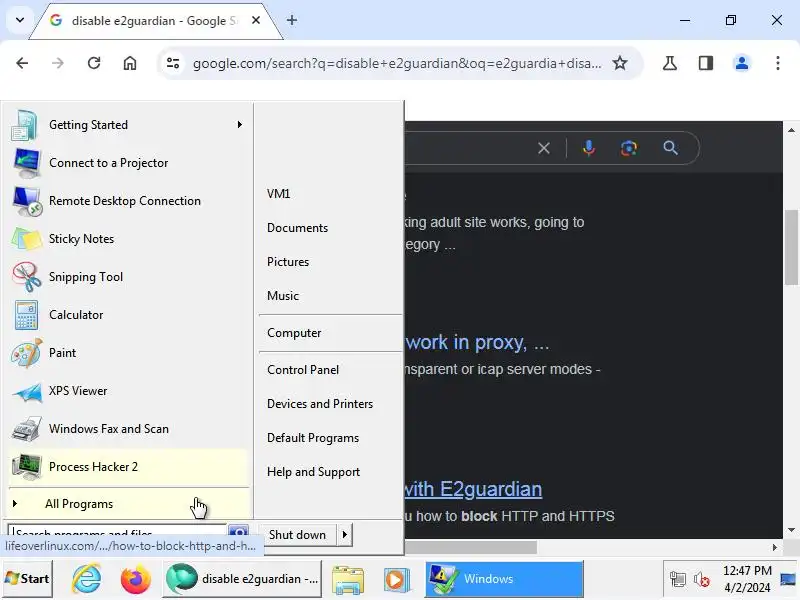Expand the Getting Started submenu arrow

[x=239, y=125]
